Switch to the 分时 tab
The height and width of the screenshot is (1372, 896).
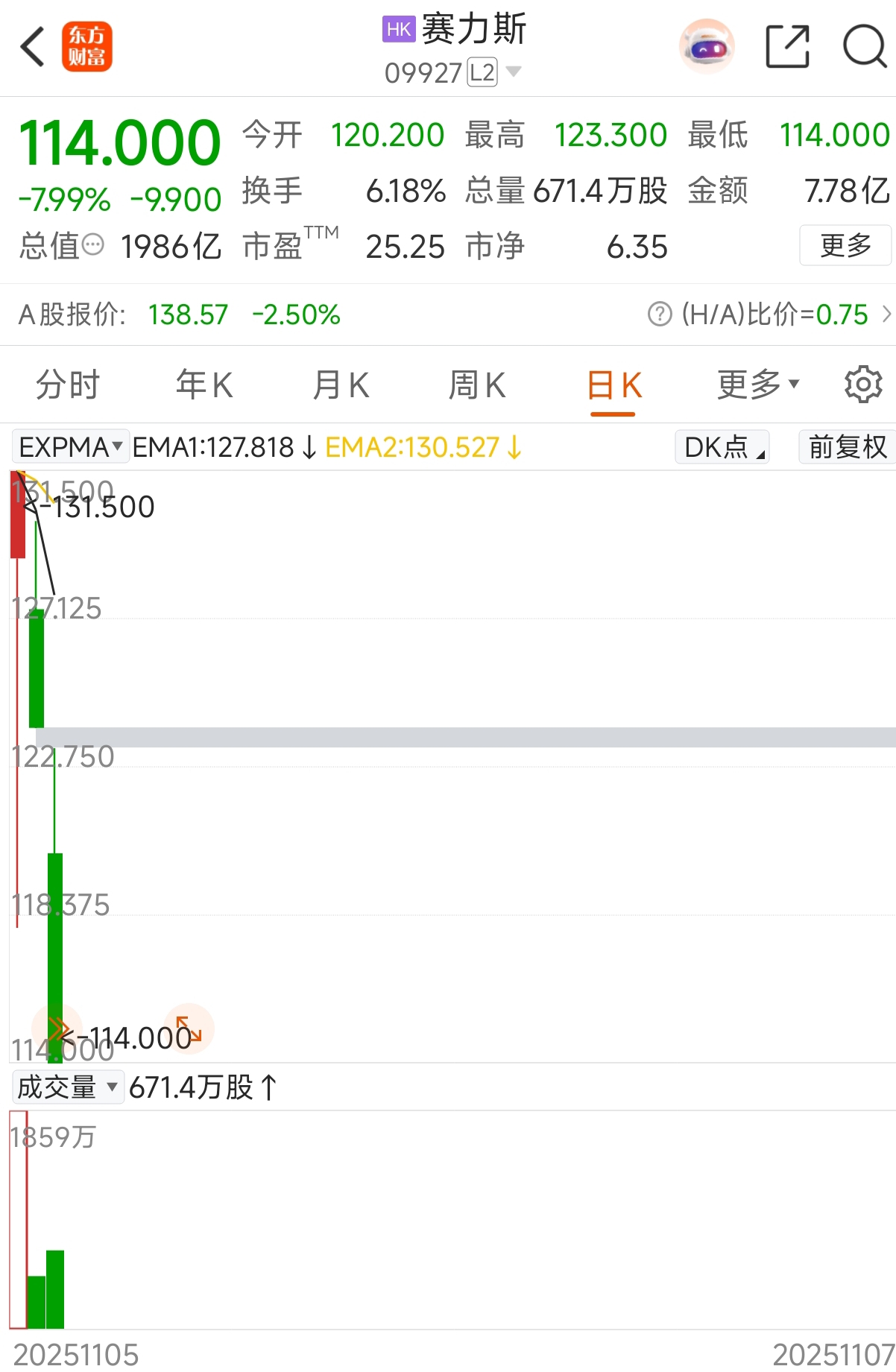pyautogui.click(x=68, y=385)
